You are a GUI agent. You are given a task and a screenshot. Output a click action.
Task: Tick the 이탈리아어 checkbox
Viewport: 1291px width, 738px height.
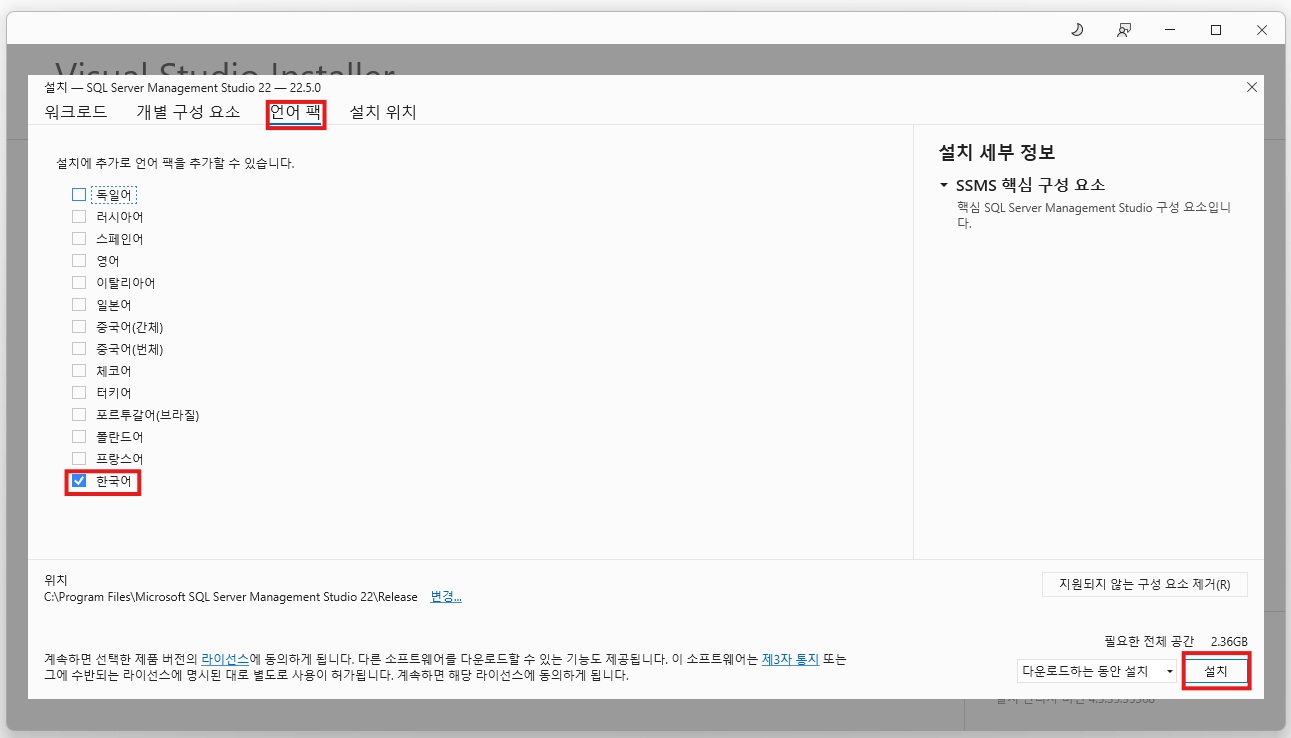coord(79,283)
